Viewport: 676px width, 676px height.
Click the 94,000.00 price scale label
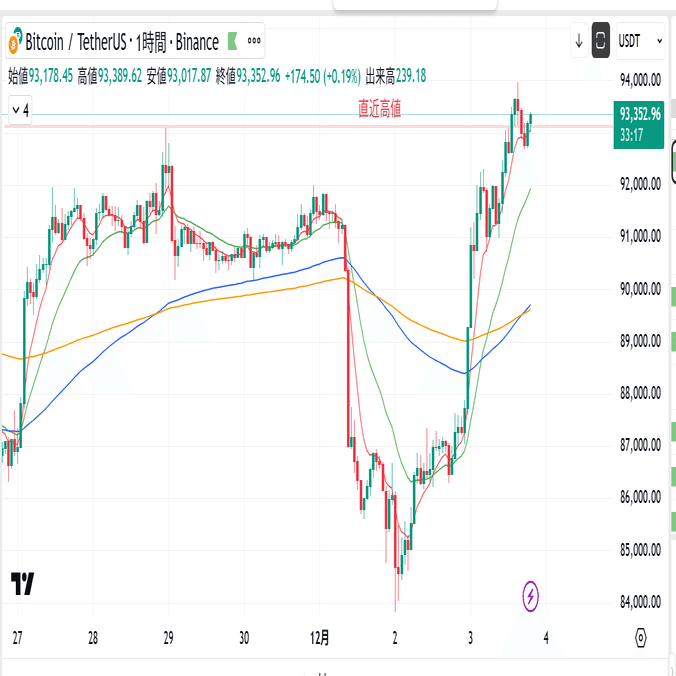tap(640, 79)
